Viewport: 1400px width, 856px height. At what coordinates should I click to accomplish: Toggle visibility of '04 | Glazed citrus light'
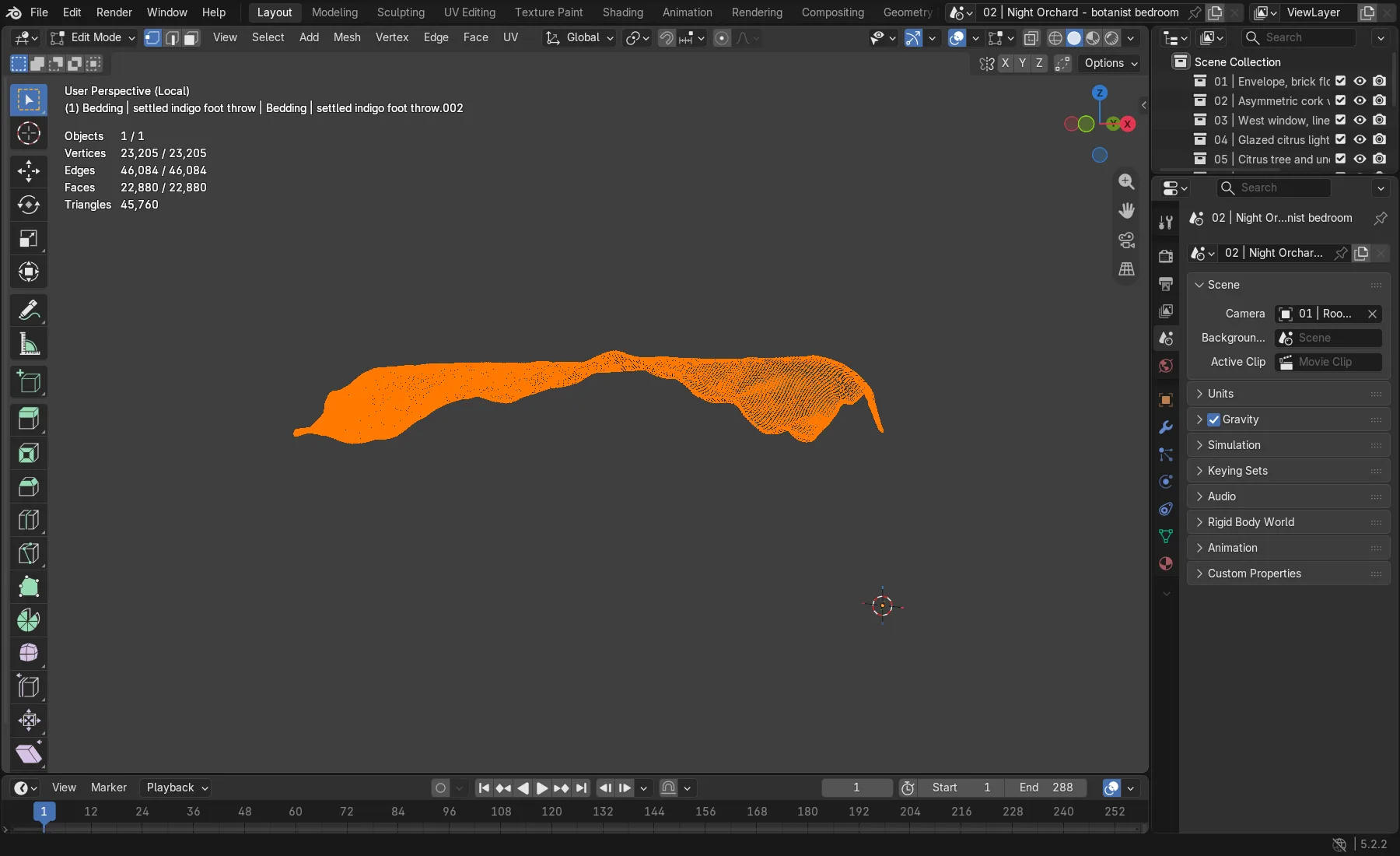coord(1360,139)
